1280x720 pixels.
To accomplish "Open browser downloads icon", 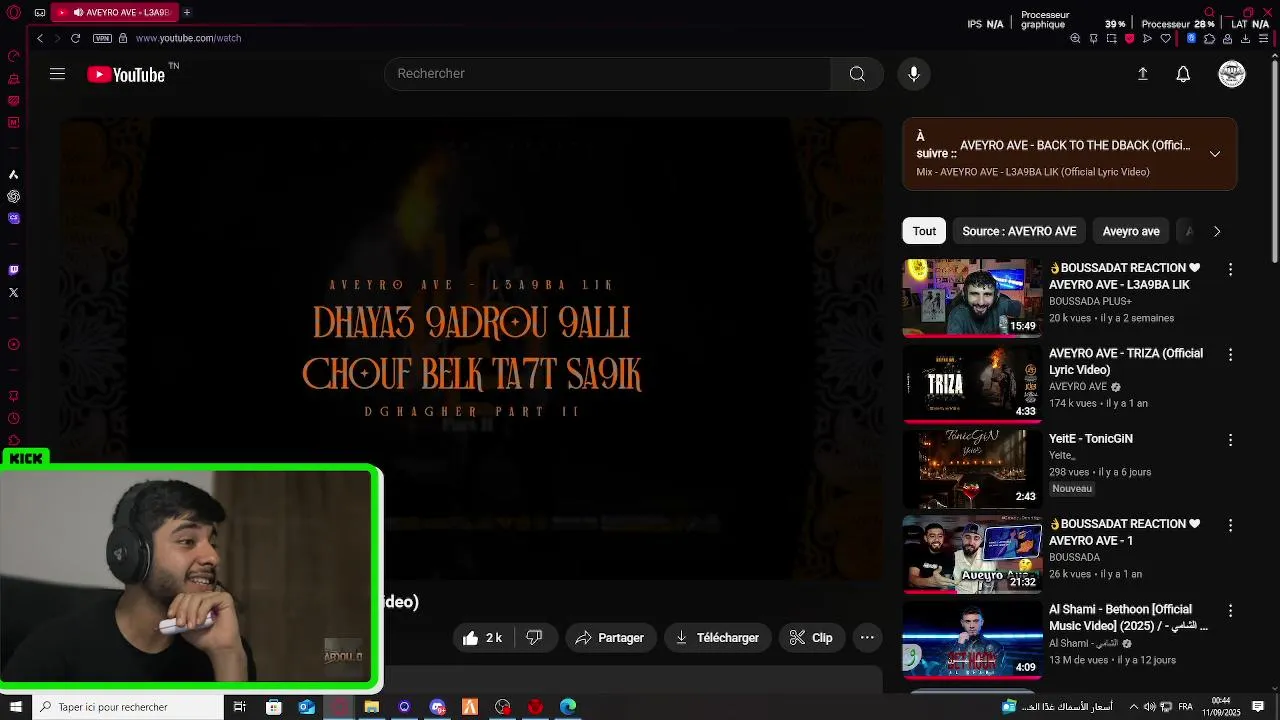I will click(1245, 38).
